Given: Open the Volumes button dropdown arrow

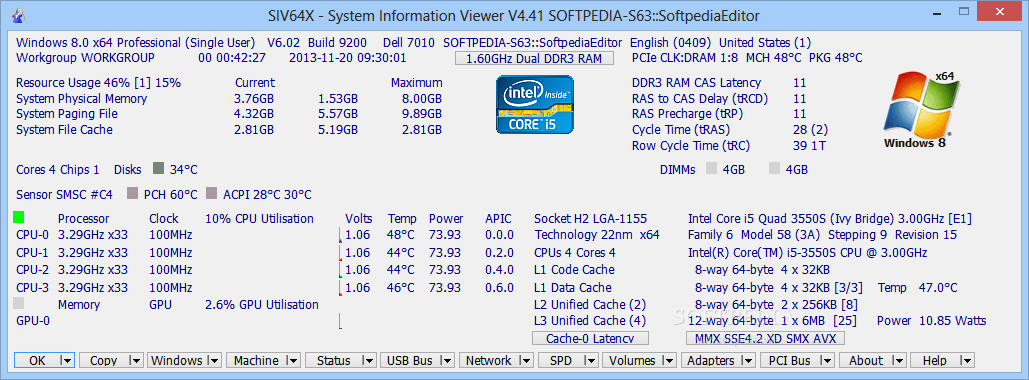Looking at the screenshot, I should click(669, 360).
